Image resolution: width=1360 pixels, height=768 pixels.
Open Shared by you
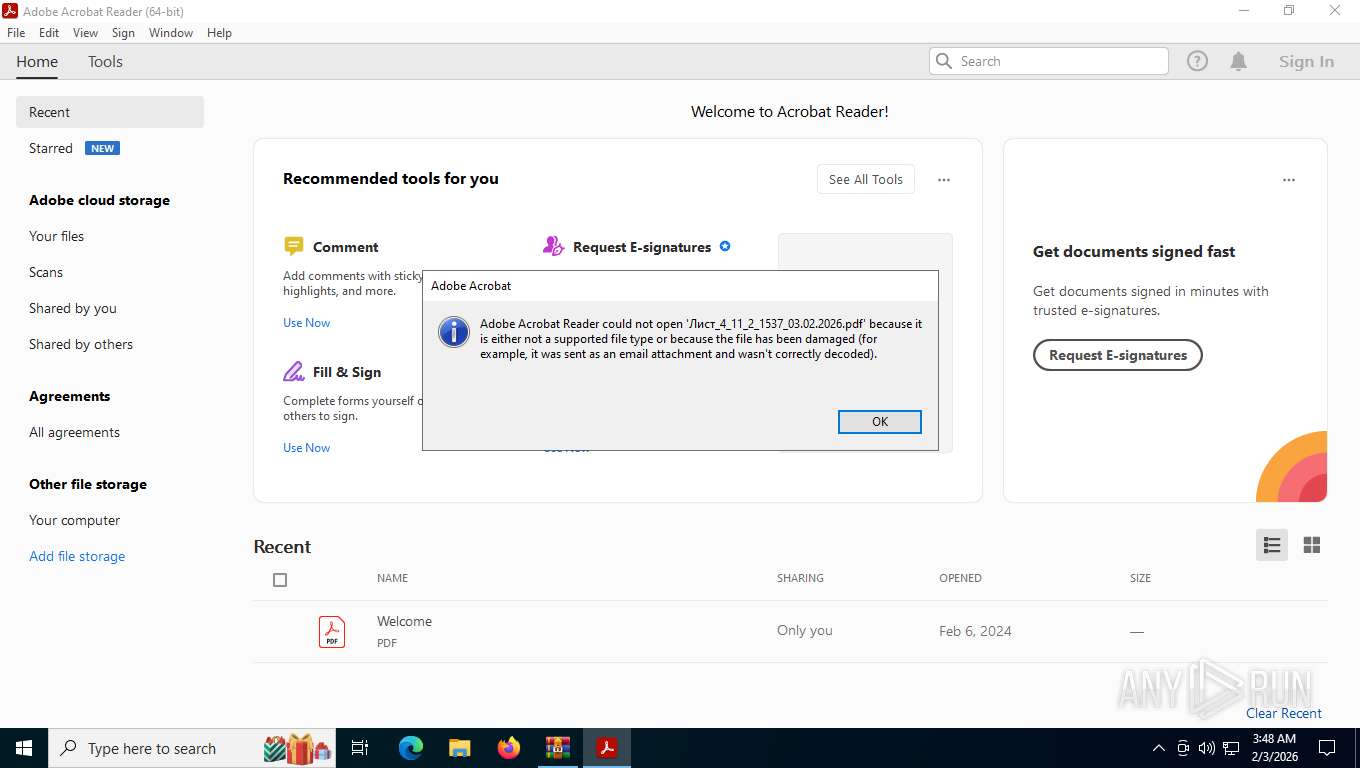tap(73, 308)
